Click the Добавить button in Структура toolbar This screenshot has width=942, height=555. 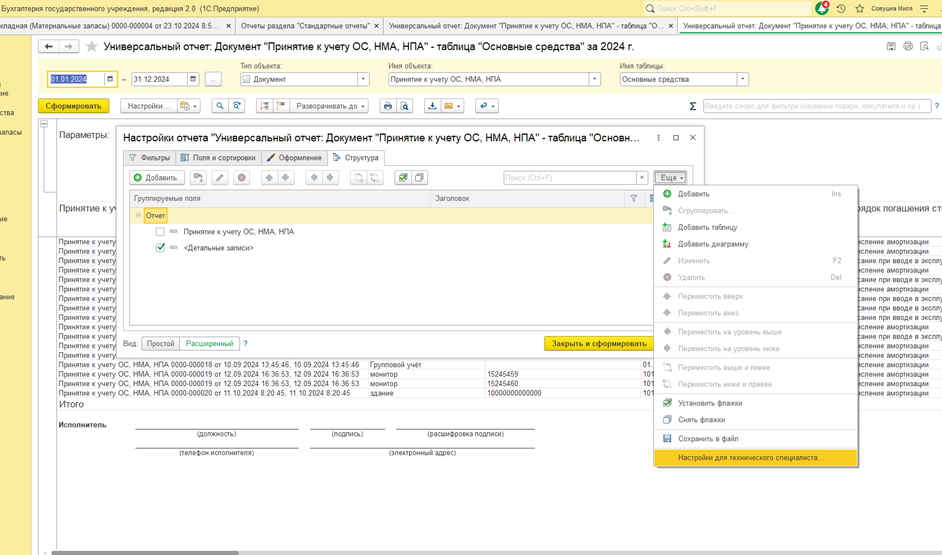[156, 177]
